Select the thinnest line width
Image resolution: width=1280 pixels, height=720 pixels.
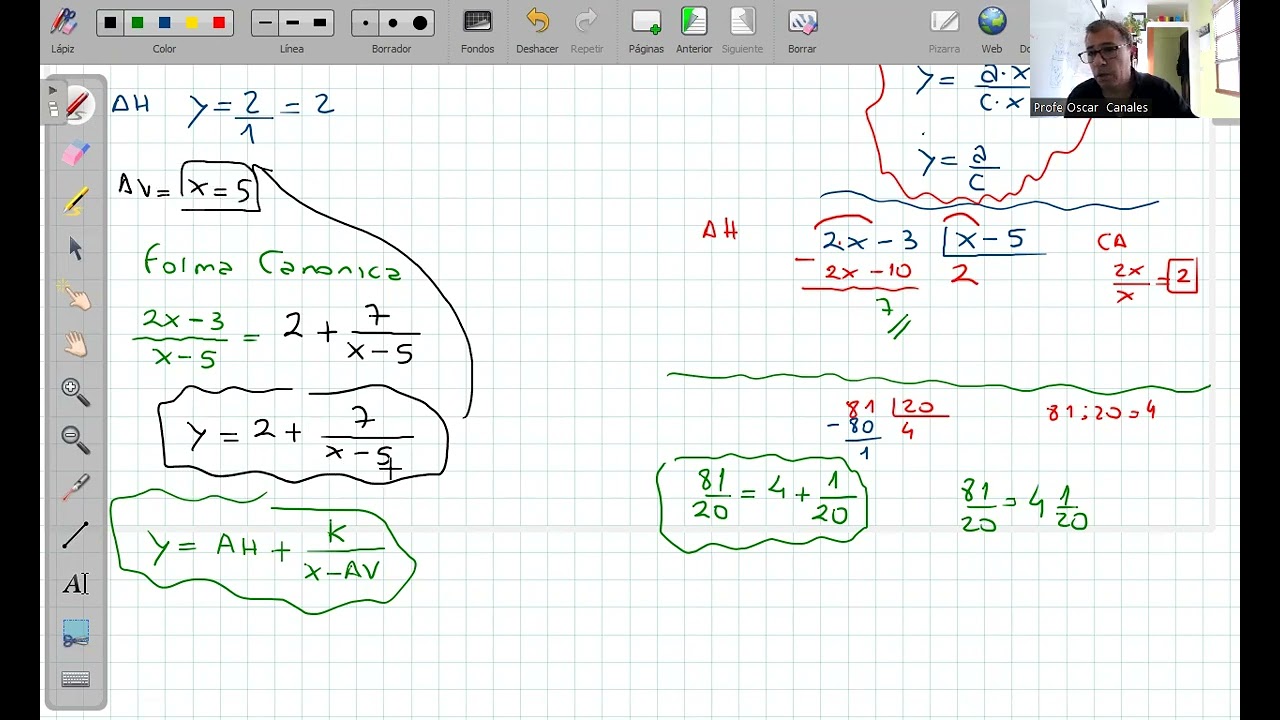[x=265, y=22]
